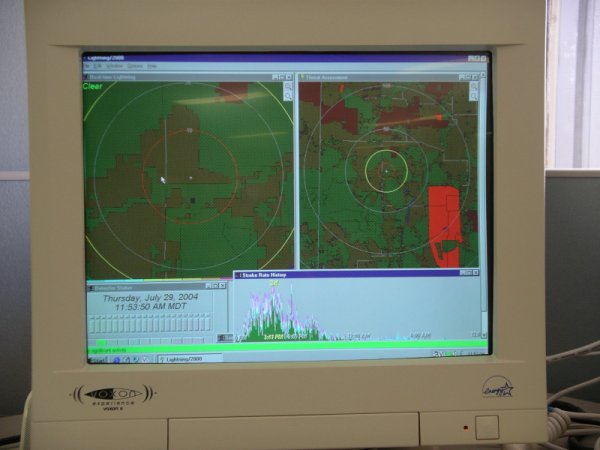Close the Stroke Rate History window
Screen dimensions: 600x450
click(x=476, y=272)
